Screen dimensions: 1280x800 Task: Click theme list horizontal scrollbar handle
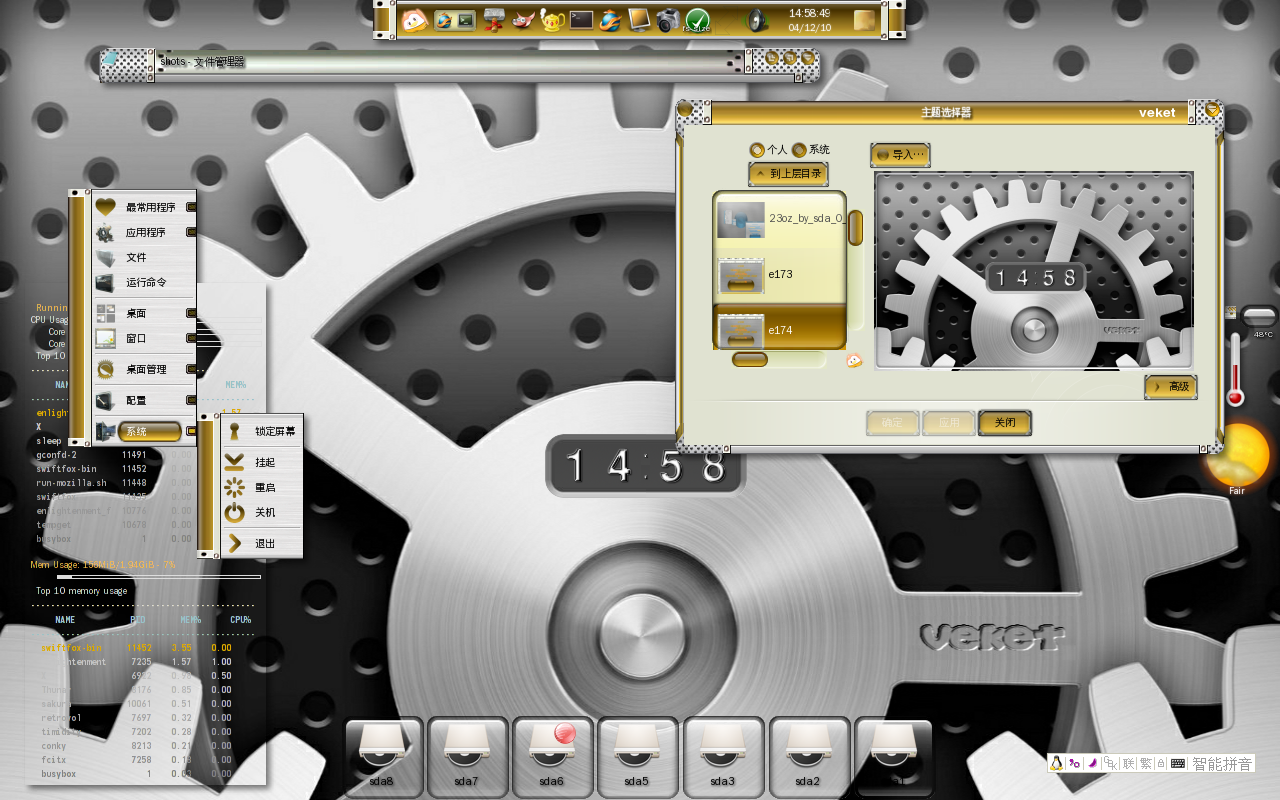click(x=750, y=359)
